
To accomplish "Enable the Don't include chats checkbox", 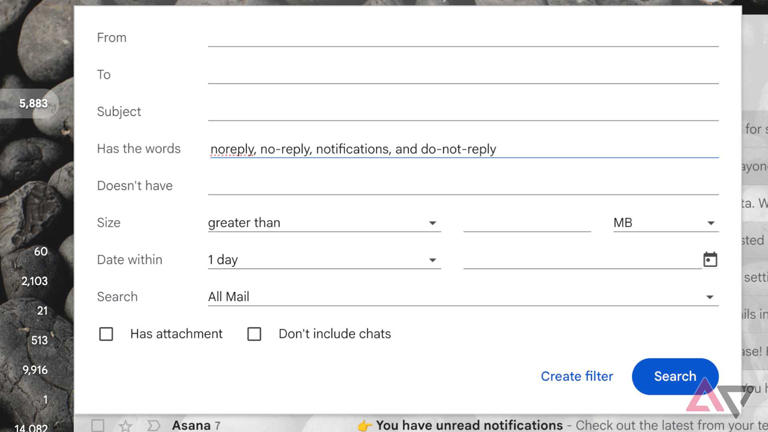I will pos(254,334).
